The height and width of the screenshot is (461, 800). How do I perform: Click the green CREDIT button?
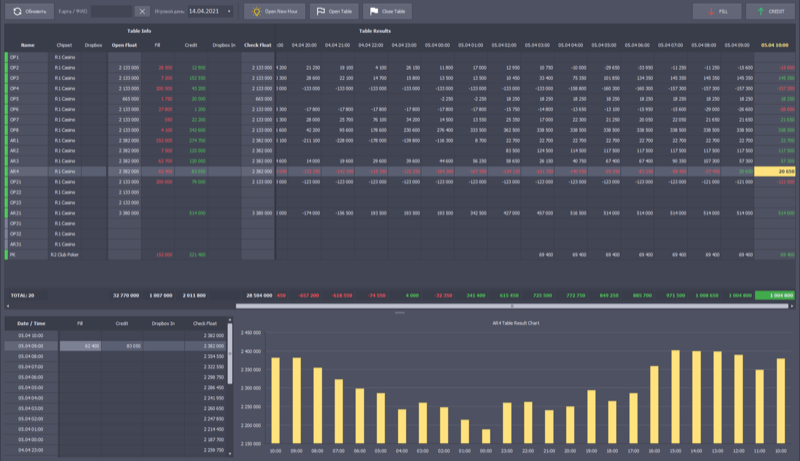[768, 11]
